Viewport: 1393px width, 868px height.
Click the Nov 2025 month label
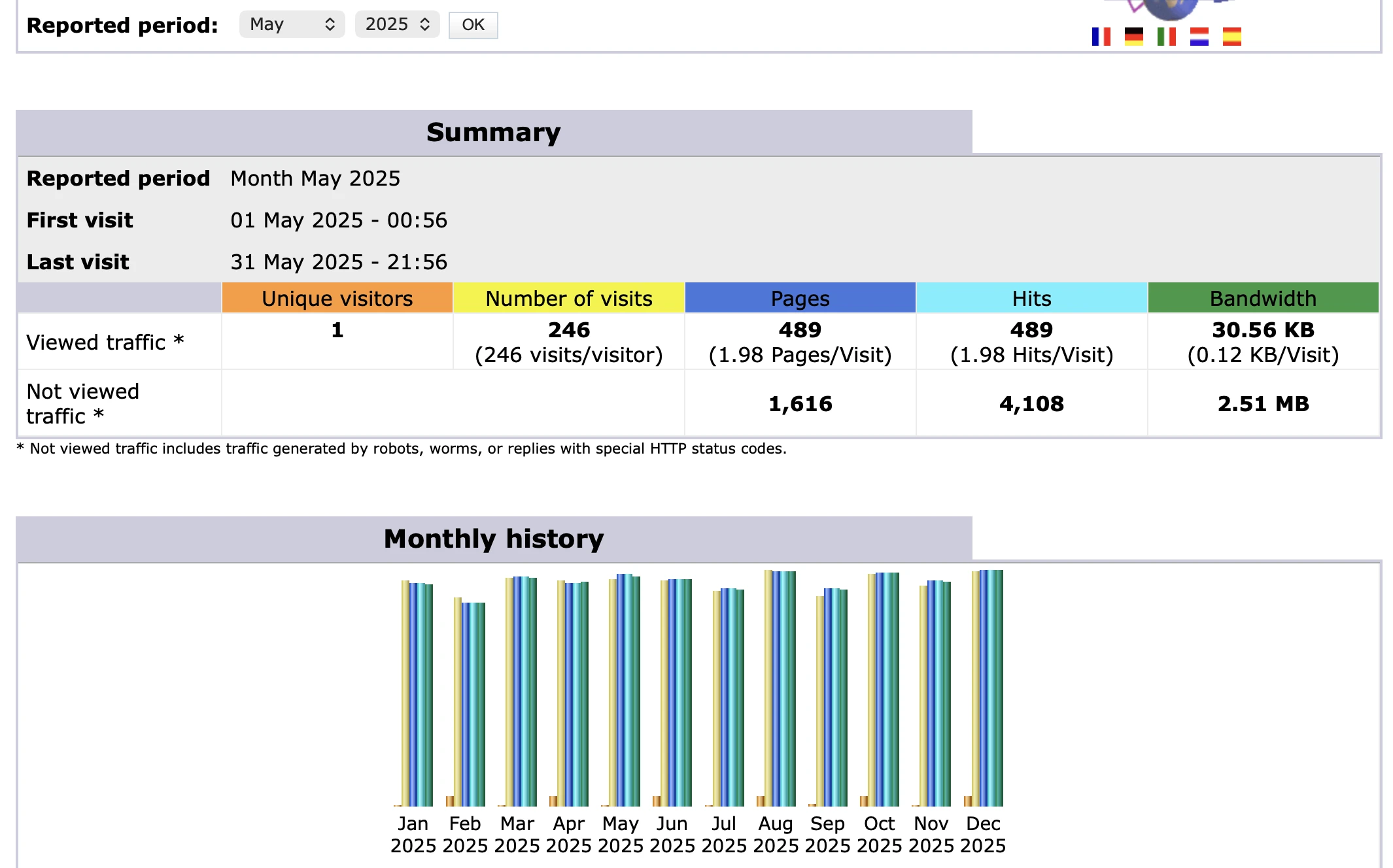point(931,835)
